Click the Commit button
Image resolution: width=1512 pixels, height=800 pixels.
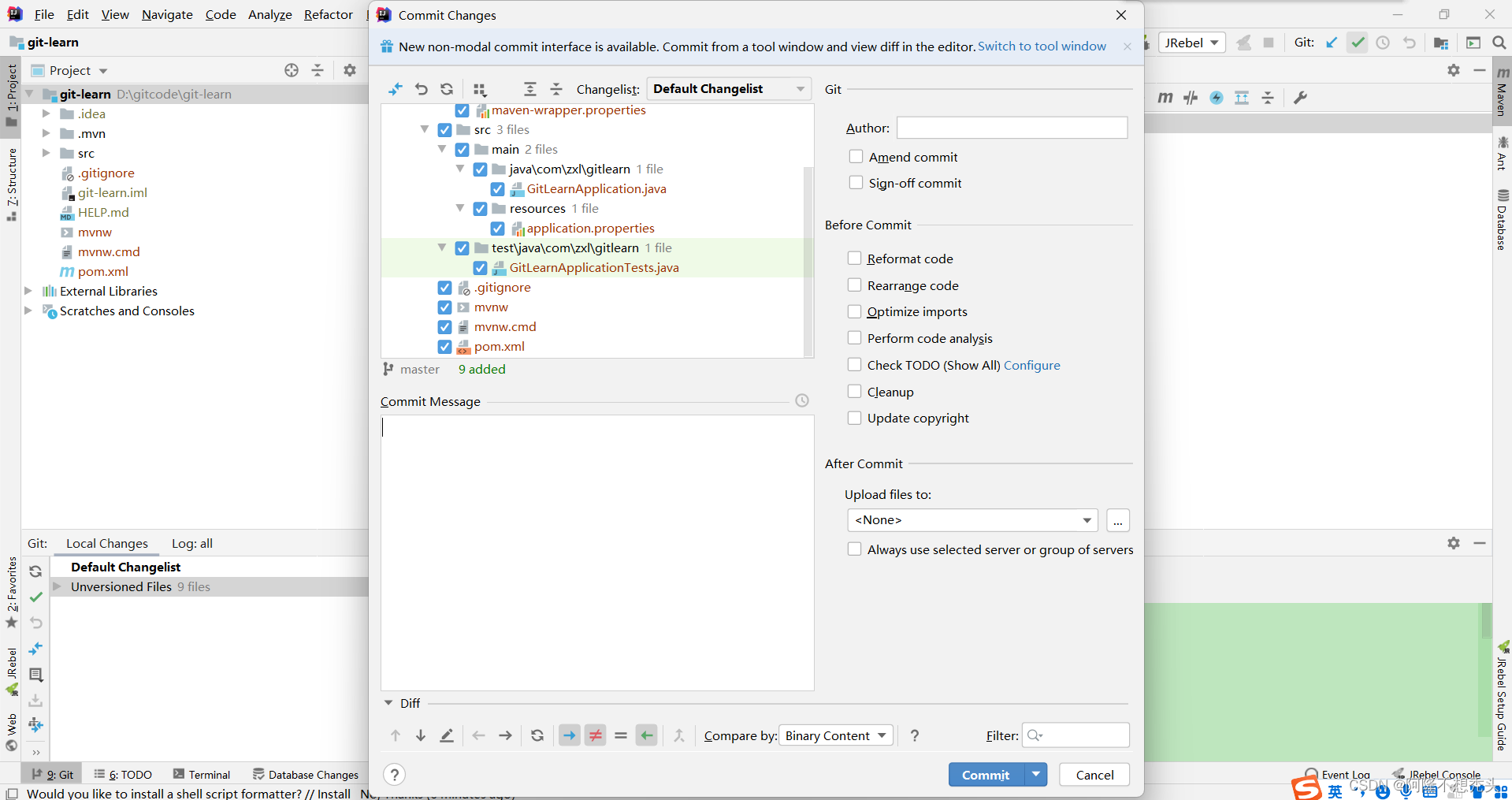[986, 775]
